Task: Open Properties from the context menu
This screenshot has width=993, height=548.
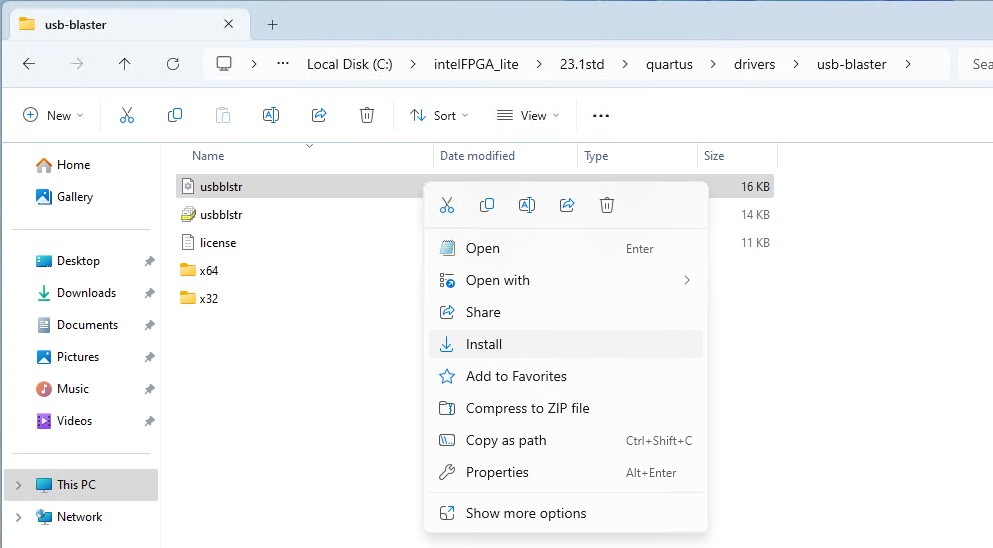Action: (566, 472)
